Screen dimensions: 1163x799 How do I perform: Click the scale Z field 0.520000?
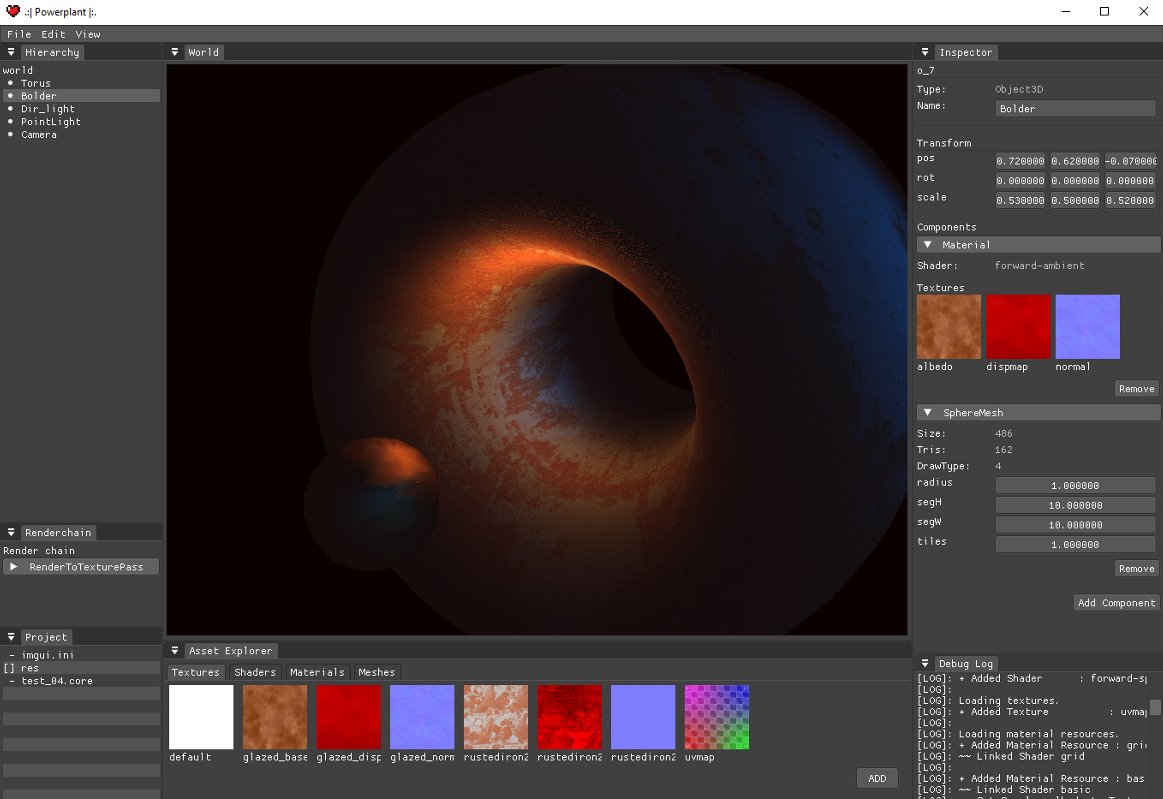[1130, 200]
